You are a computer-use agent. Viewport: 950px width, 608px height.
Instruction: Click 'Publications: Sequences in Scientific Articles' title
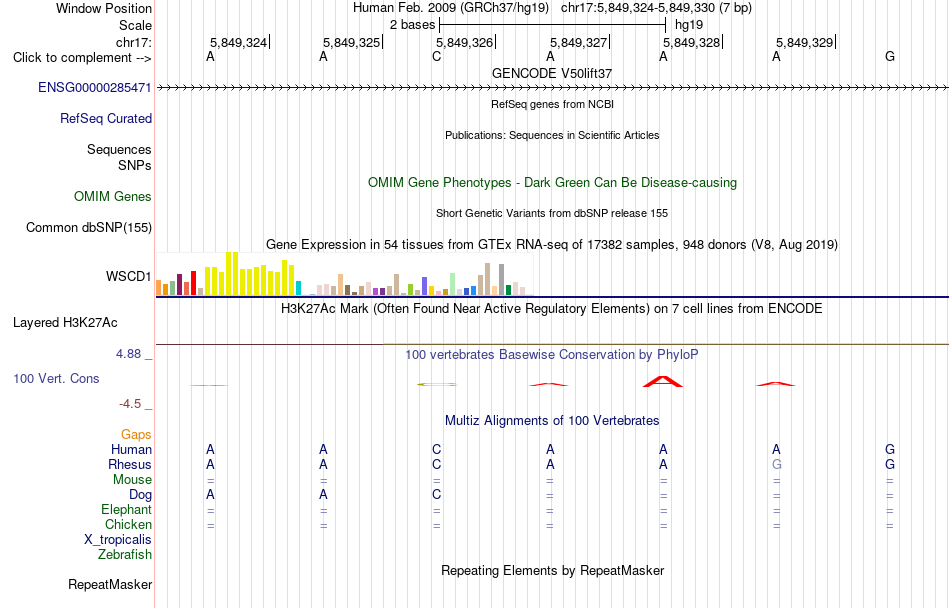(x=552, y=135)
